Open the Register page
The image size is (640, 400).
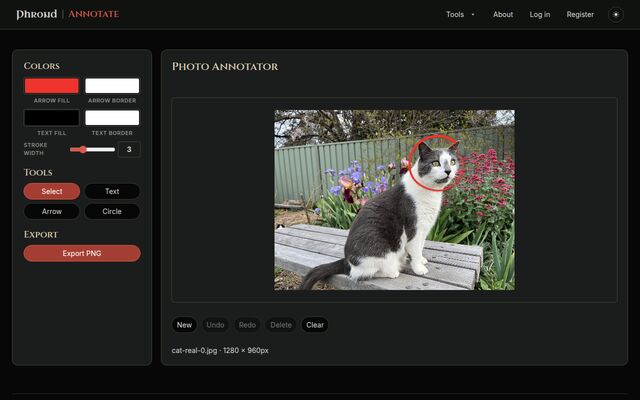coord(580,15)
